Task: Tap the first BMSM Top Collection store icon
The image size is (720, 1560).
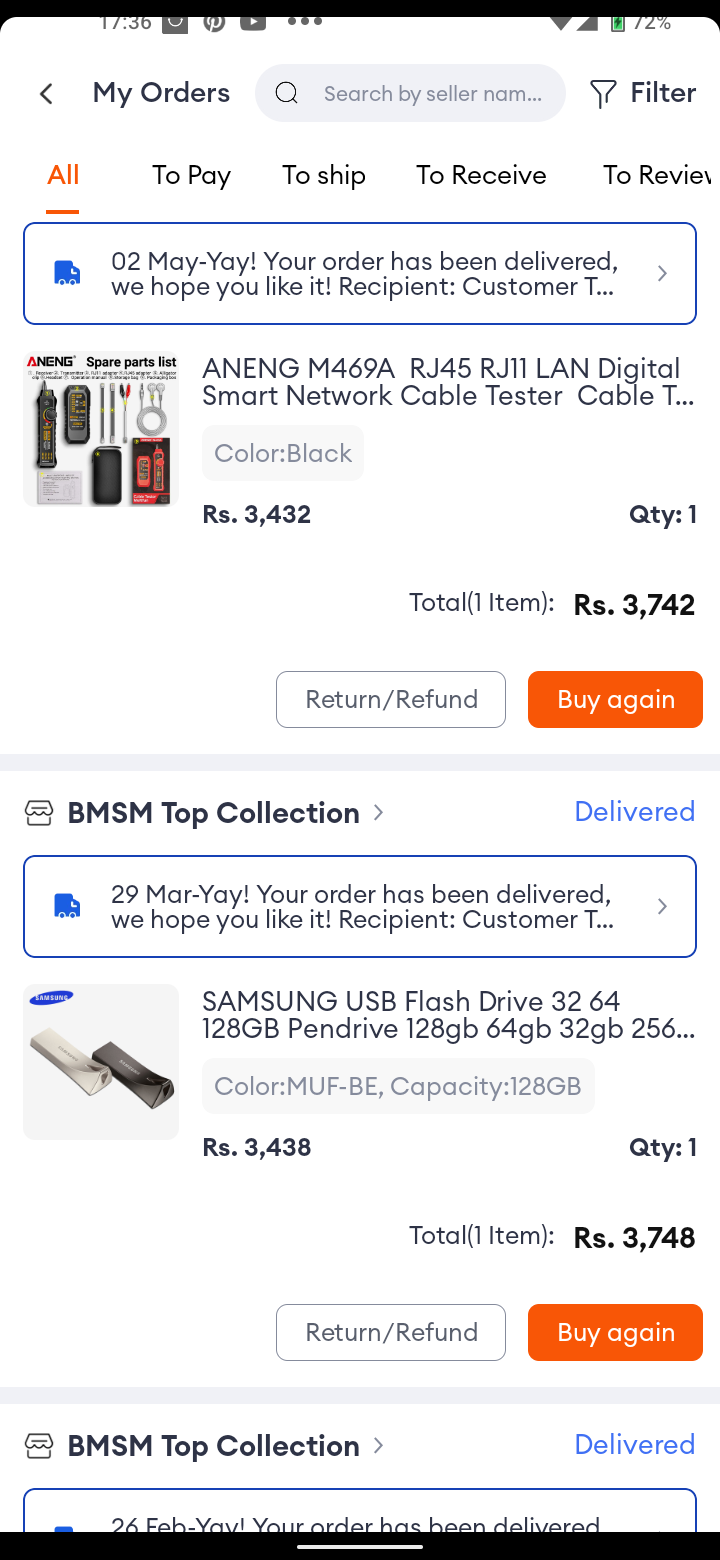Action: click(39, 813)
